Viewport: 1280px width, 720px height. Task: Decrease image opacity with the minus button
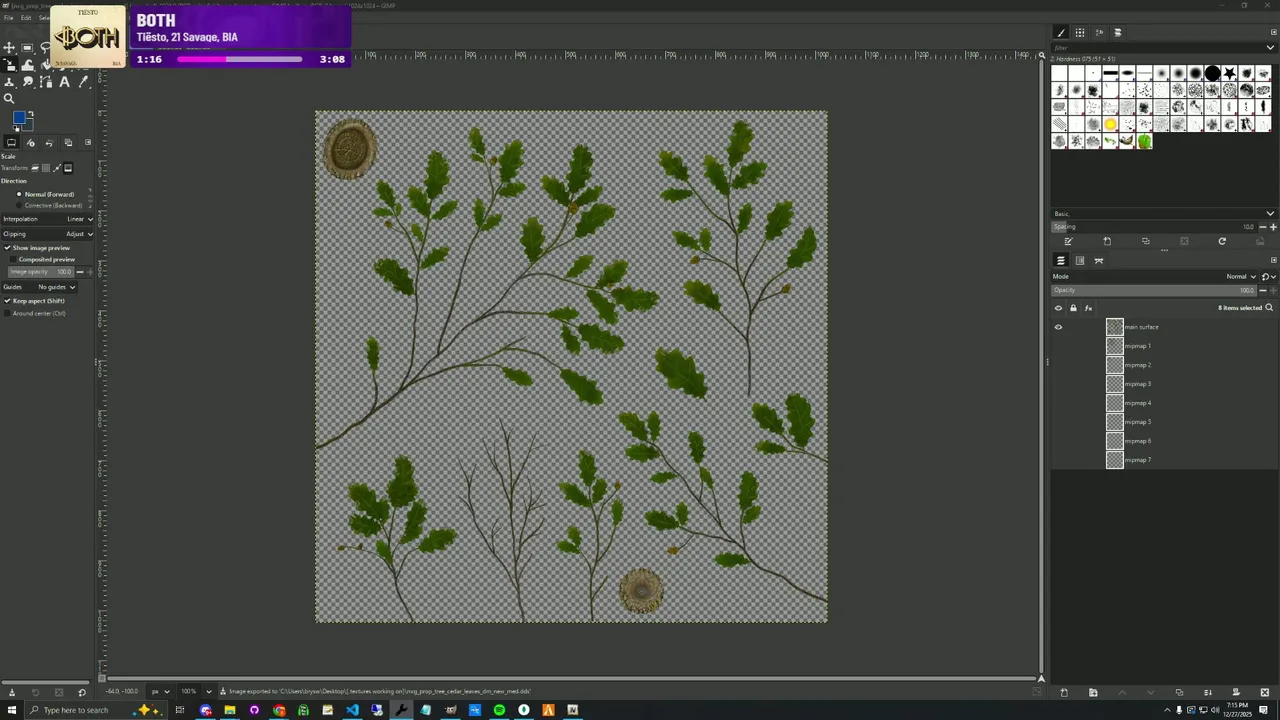pos(80,272)
